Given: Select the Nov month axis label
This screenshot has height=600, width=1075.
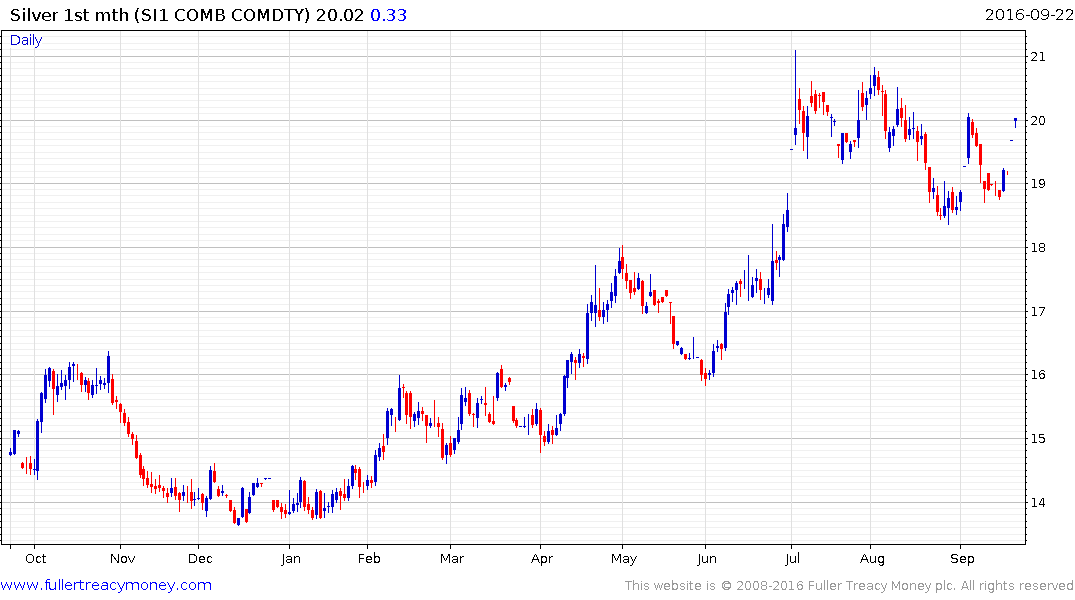Looking at the screenshot, I should (123, 559).
